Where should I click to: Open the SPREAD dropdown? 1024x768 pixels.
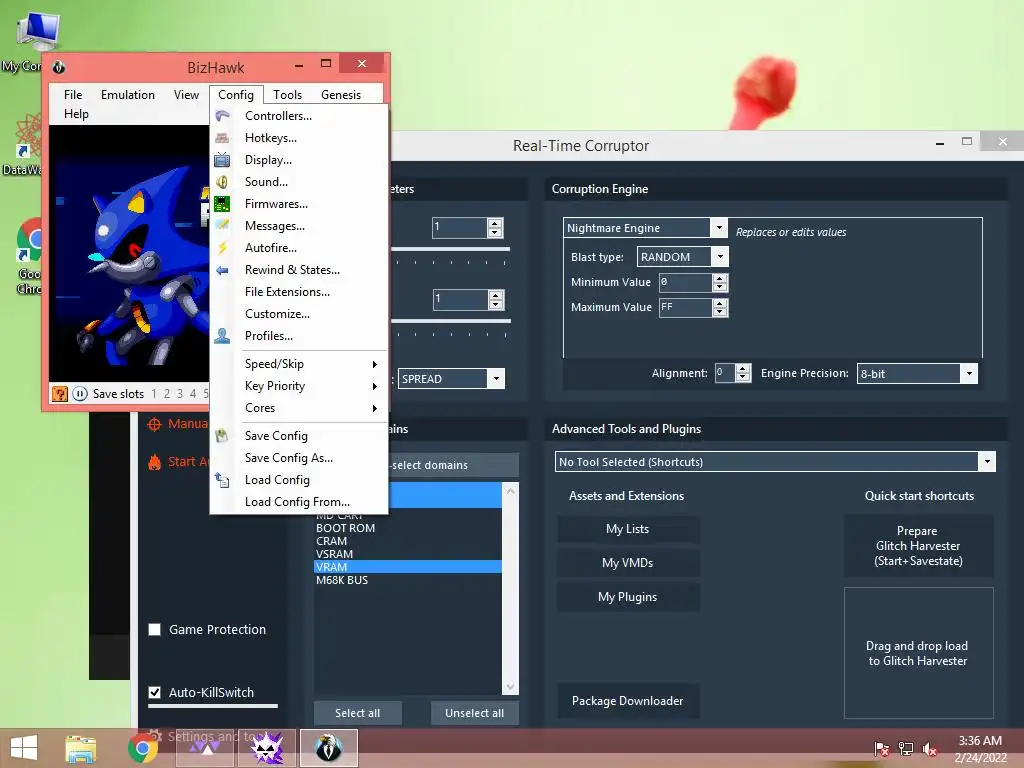(x=496, y=379)
